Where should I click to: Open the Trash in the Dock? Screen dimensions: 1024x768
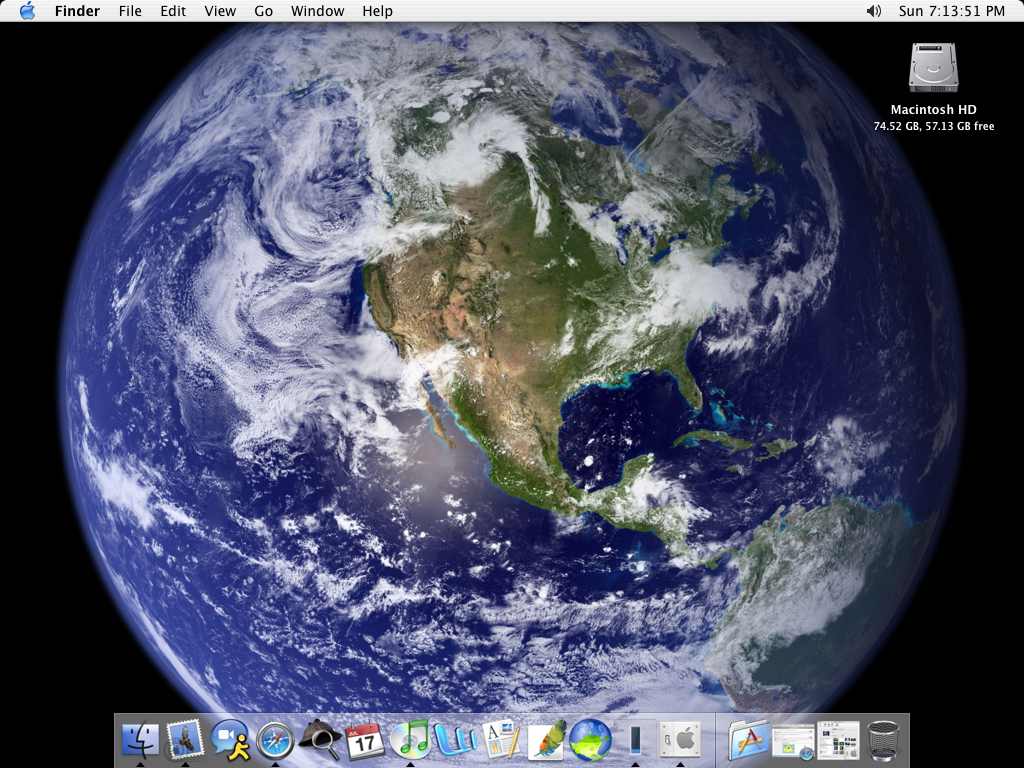pyautogui.click(x=884, y=740)
